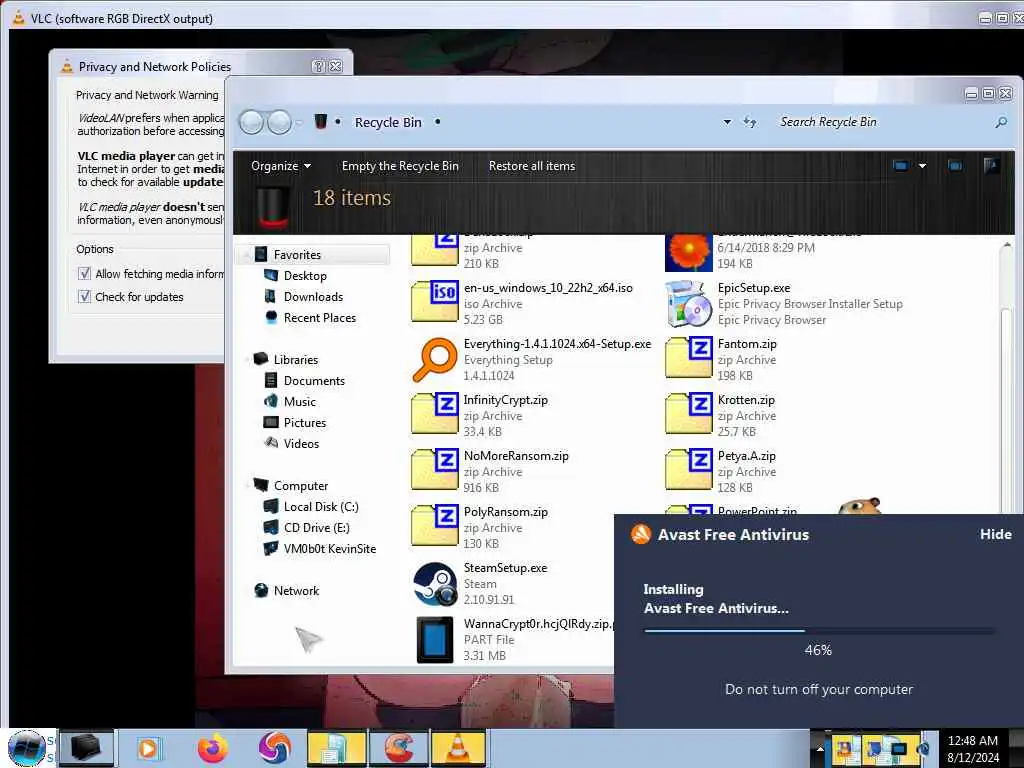The height and width of the screenshot is (768, 1024).
Task: Click the VLC cone taskbar button
Action: pyautogui.click(x=459, y=748)
